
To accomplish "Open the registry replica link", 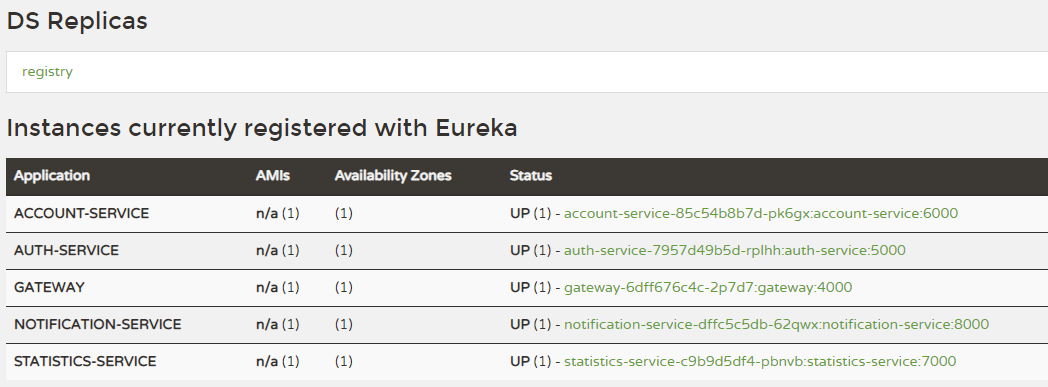I will 47,72.
